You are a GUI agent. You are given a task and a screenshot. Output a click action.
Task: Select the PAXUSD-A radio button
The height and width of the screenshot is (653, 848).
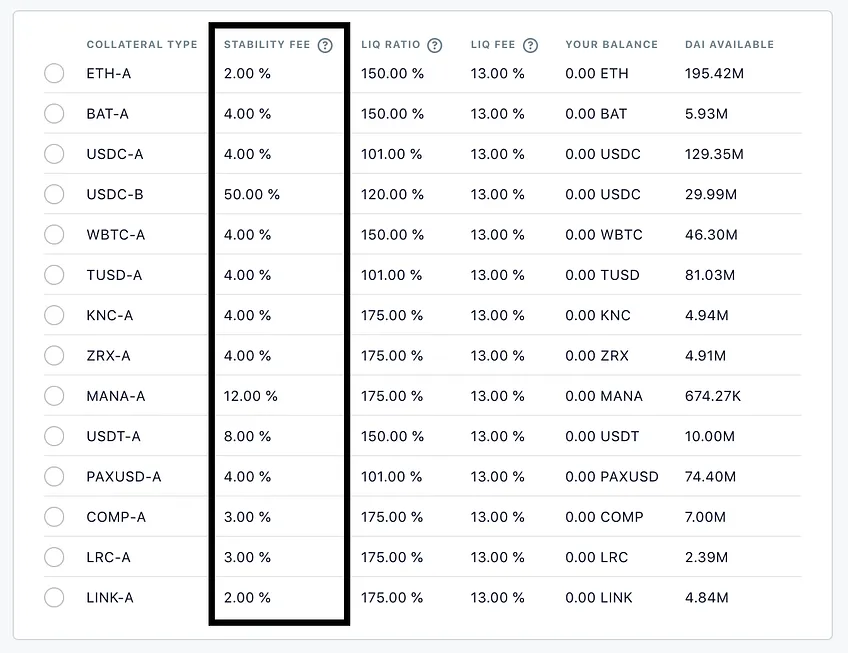(54, 476)
